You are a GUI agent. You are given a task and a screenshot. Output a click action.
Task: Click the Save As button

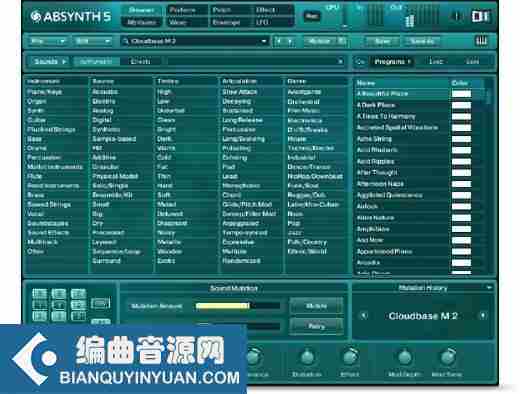coord(422,41)
